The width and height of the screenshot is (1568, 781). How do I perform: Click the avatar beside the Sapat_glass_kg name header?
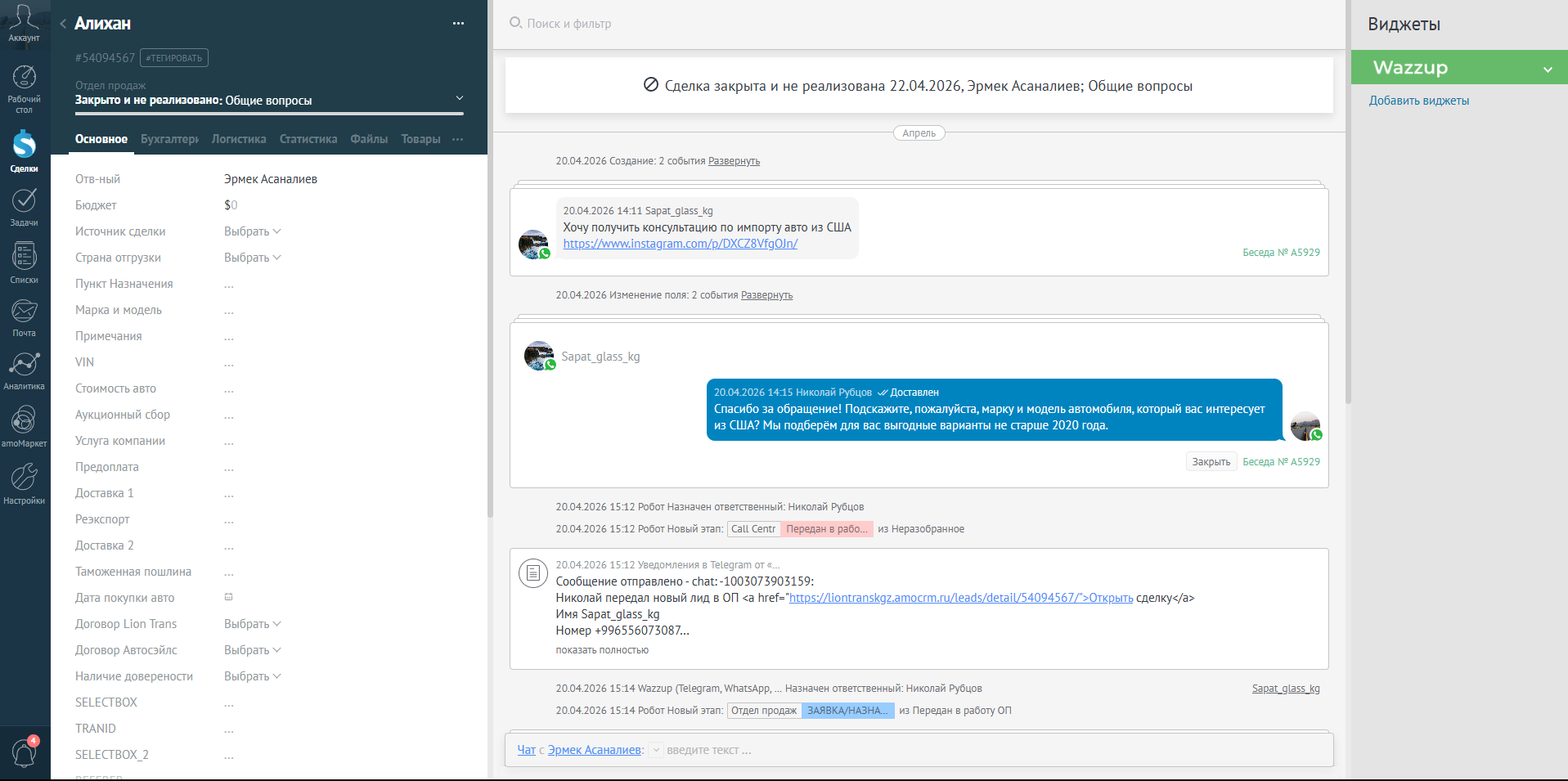coord(539,356)
